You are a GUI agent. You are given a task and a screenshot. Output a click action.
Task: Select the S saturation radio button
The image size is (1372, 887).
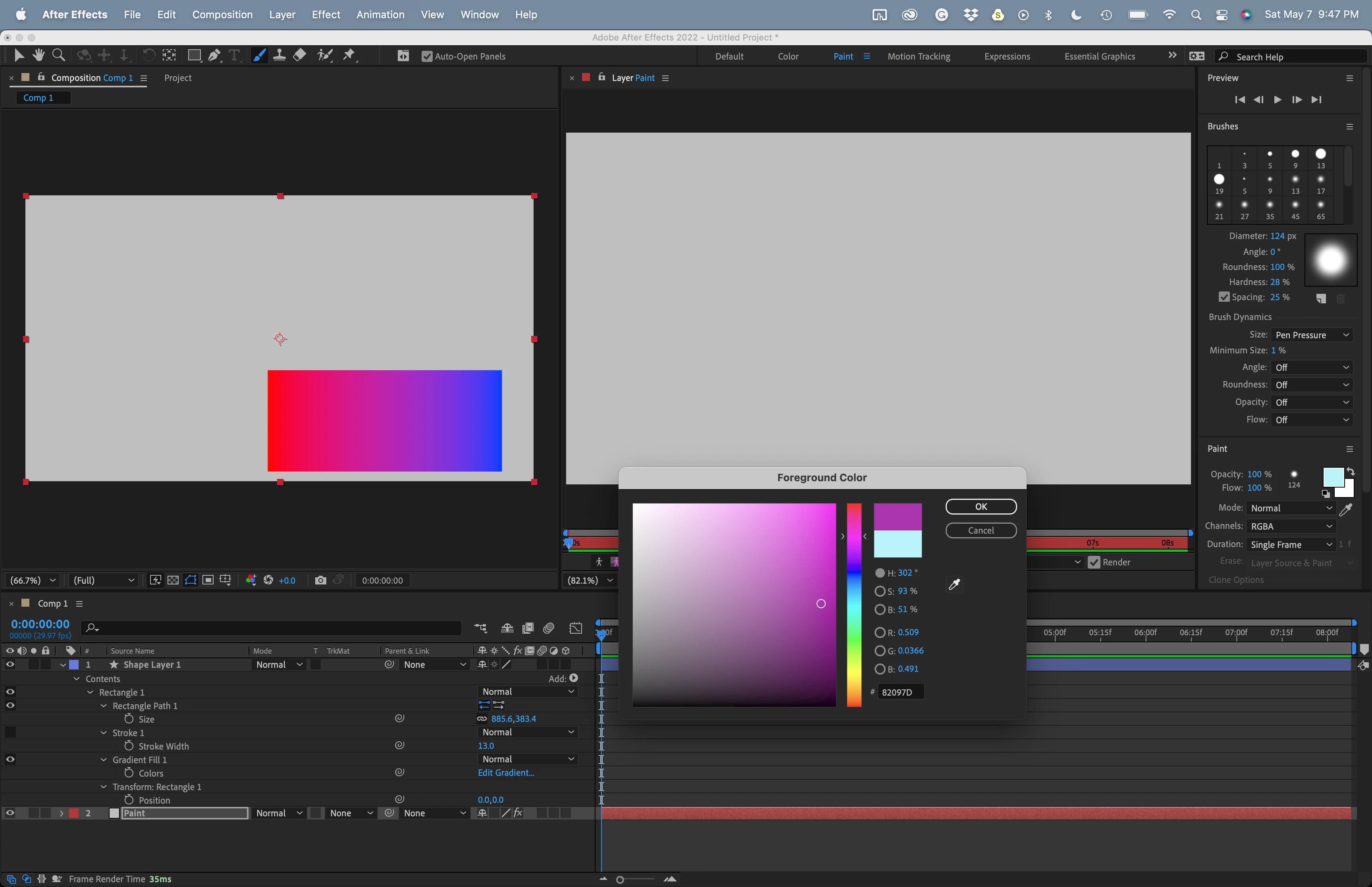pyautogui.click(x=879, y=591)
